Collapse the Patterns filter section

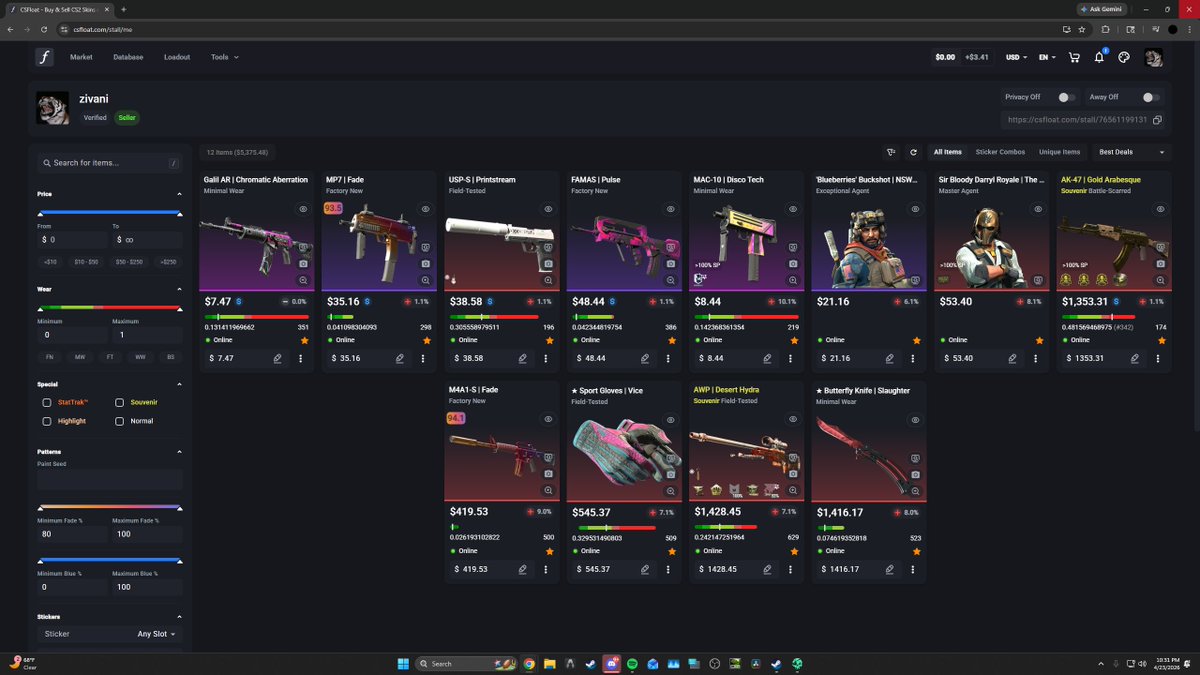coord(179,452)
